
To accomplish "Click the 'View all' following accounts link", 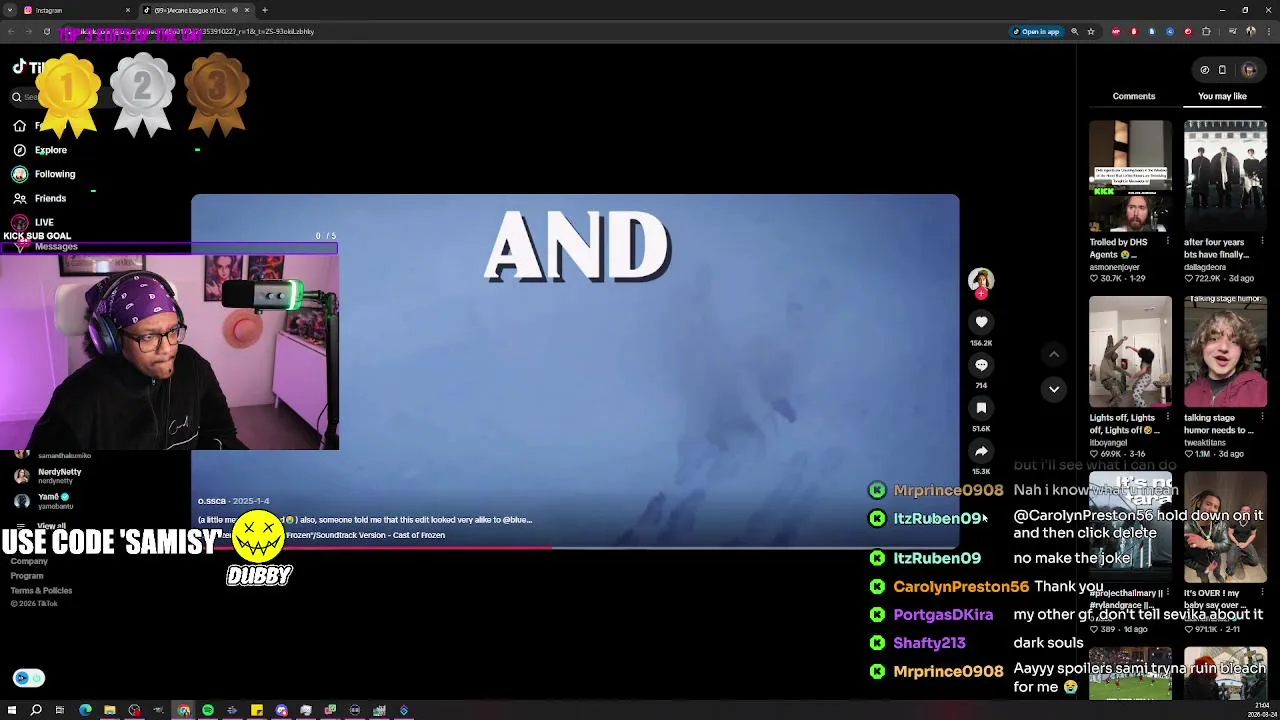I will click(x=51, y=526).
